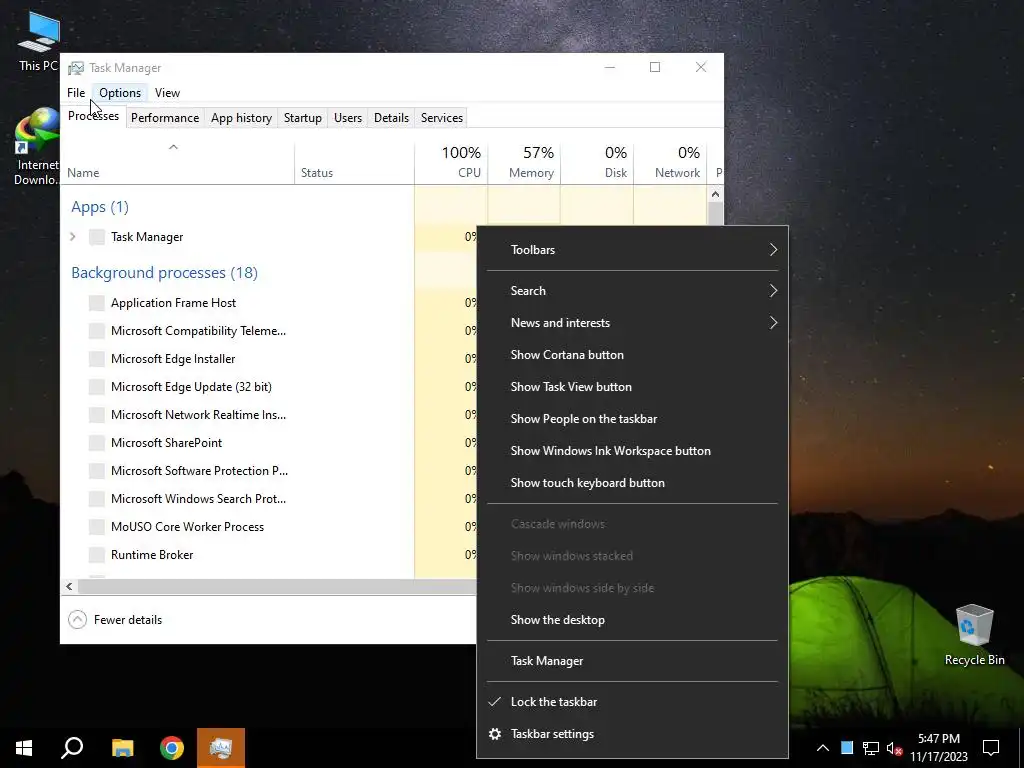Collapse to Fewer details

tap(115, 620)
